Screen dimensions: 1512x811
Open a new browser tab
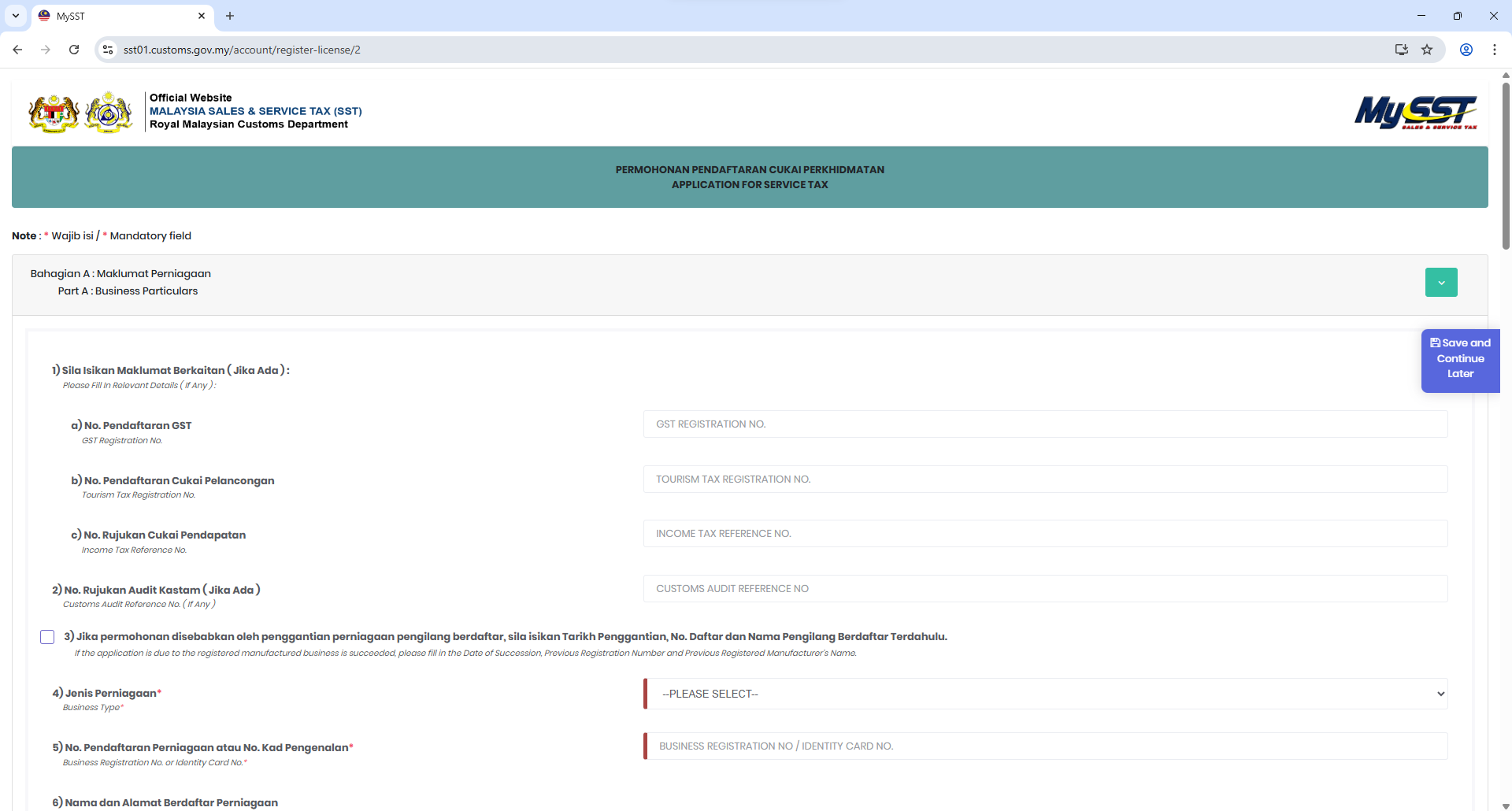coord(230,16)
